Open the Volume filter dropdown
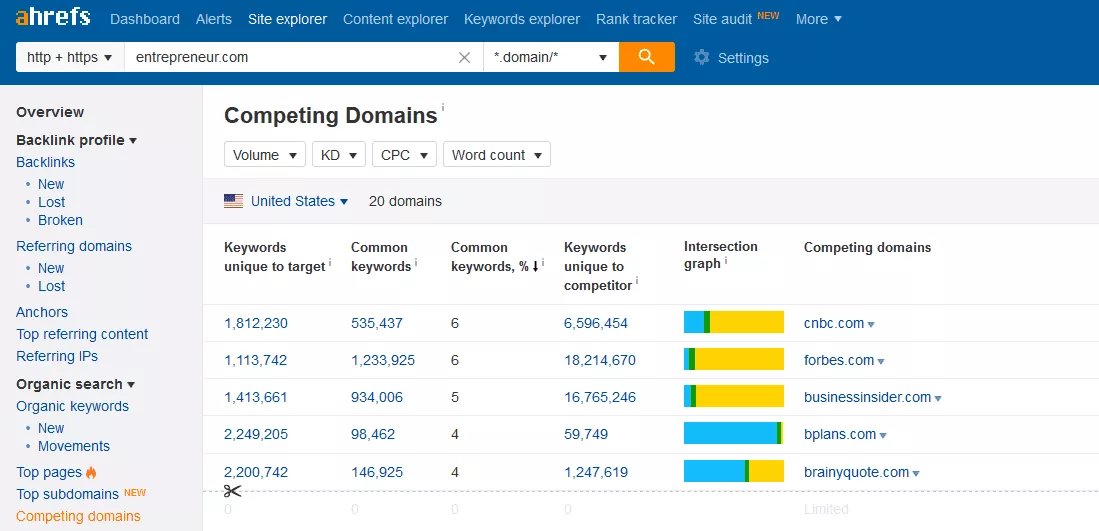1099x531 pixels. 265,155
